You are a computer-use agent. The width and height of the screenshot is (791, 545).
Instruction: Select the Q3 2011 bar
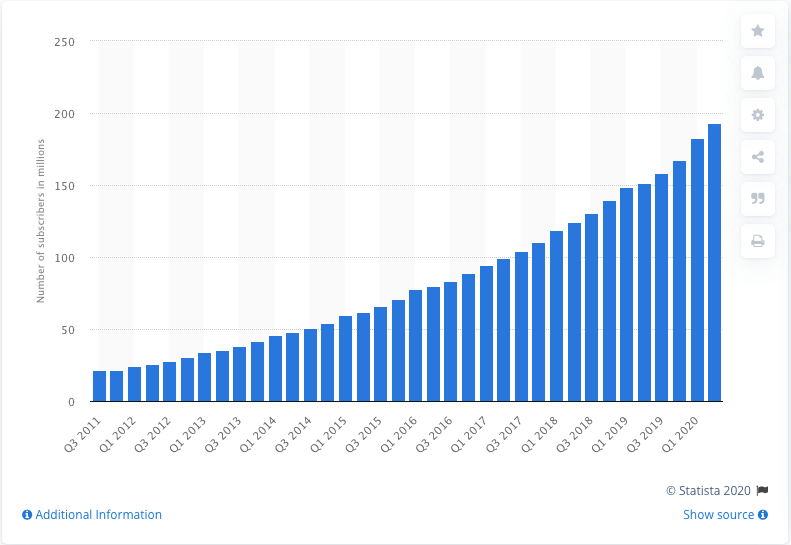(x=99, y=386)
